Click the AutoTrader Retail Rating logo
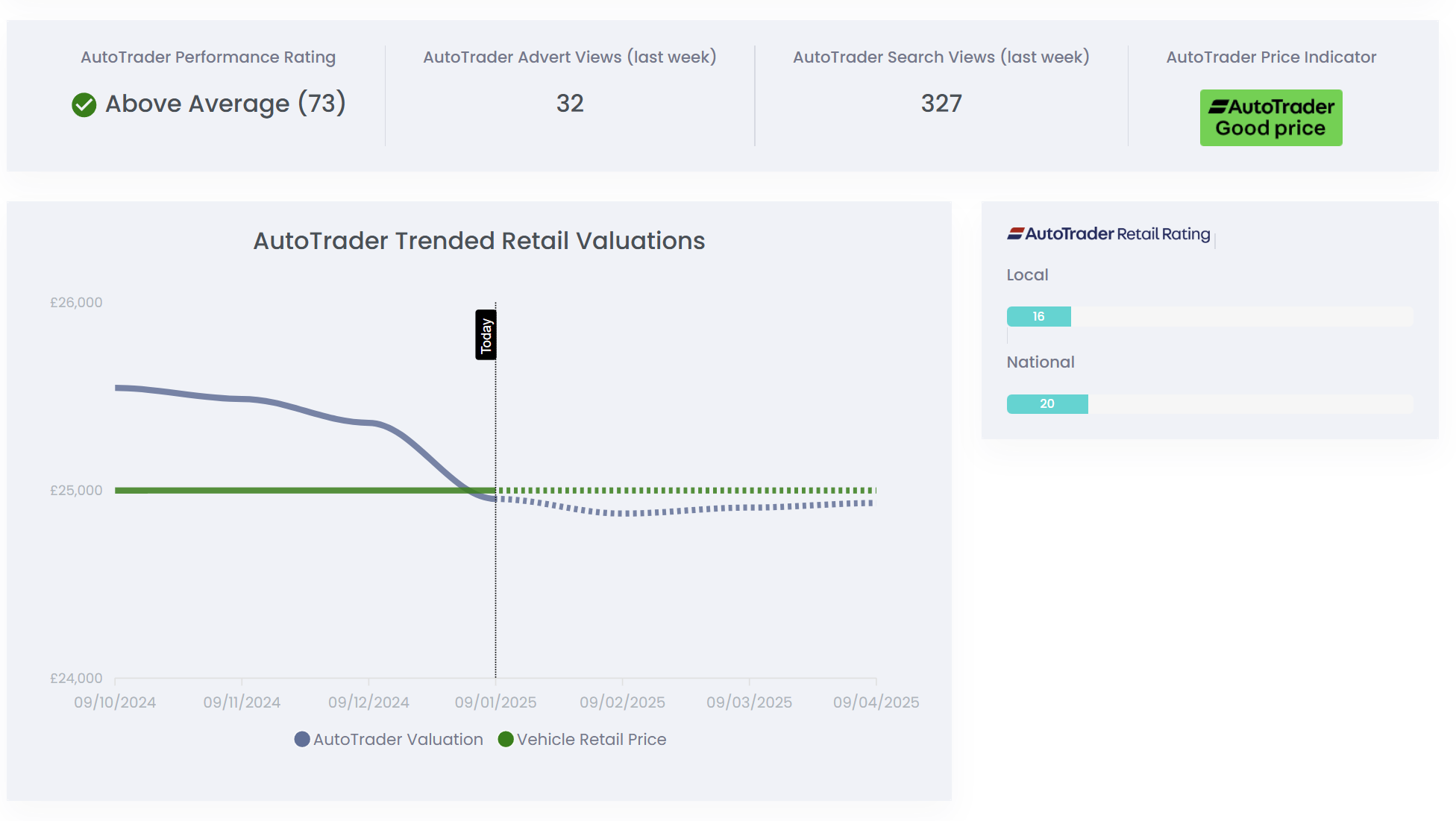 [1109, 233]
